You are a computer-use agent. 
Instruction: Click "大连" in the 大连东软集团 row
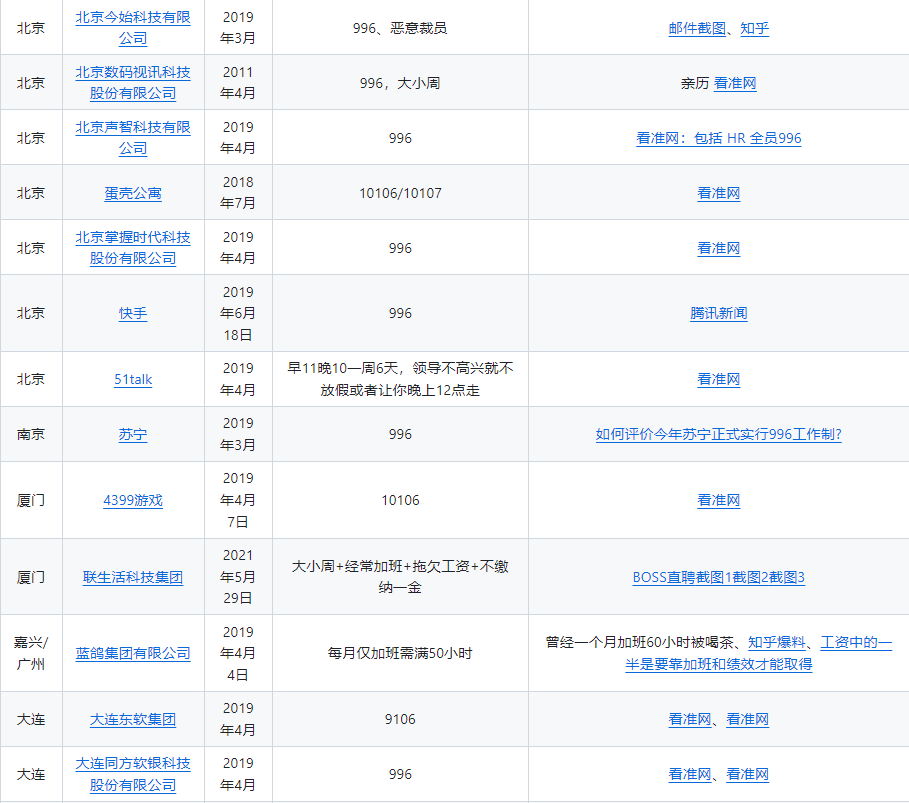tap(31, 720)
